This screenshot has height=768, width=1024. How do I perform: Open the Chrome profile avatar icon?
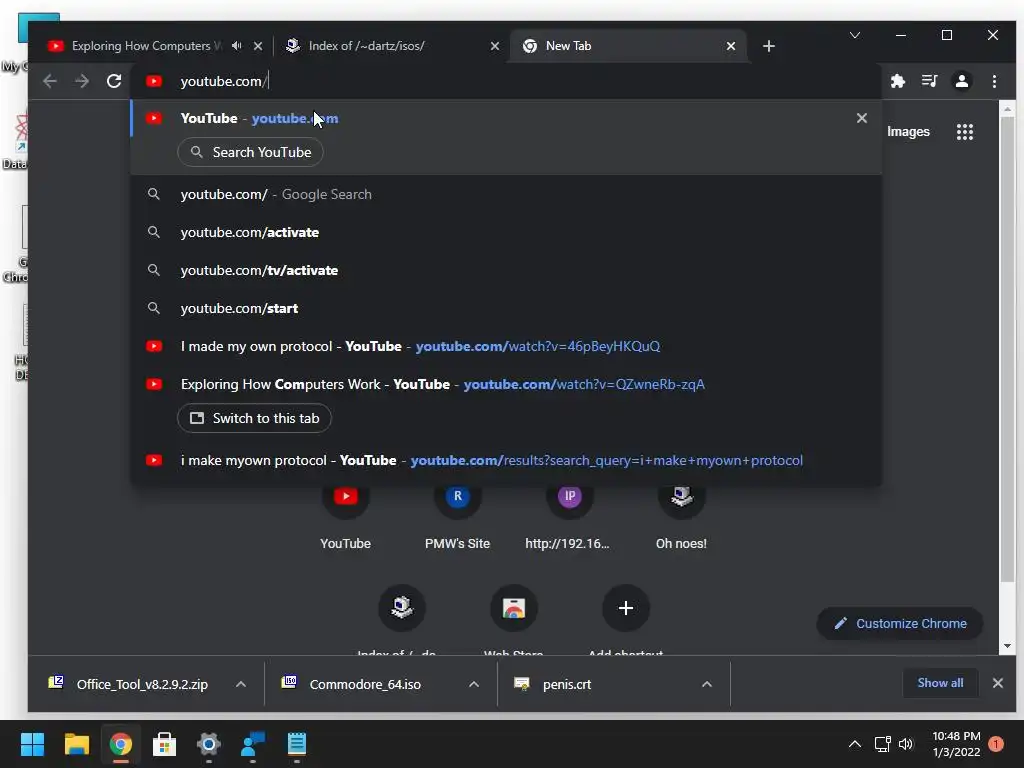click(961, 81)
